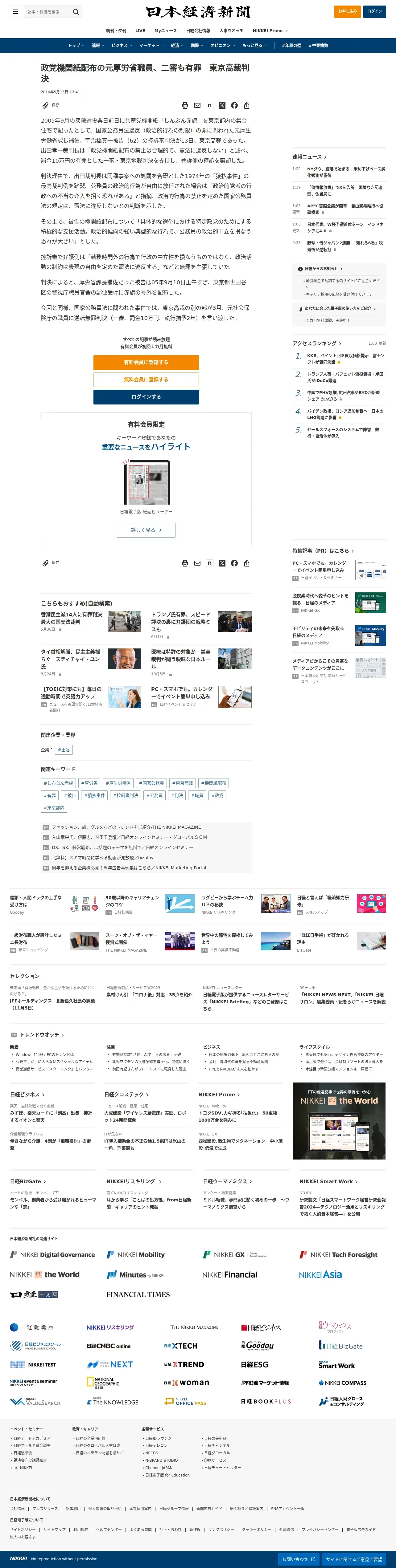This screenshot has width=396, height=1568.
Task: Click the dark blue ログインする button
Action: click(x=146, y=397)
